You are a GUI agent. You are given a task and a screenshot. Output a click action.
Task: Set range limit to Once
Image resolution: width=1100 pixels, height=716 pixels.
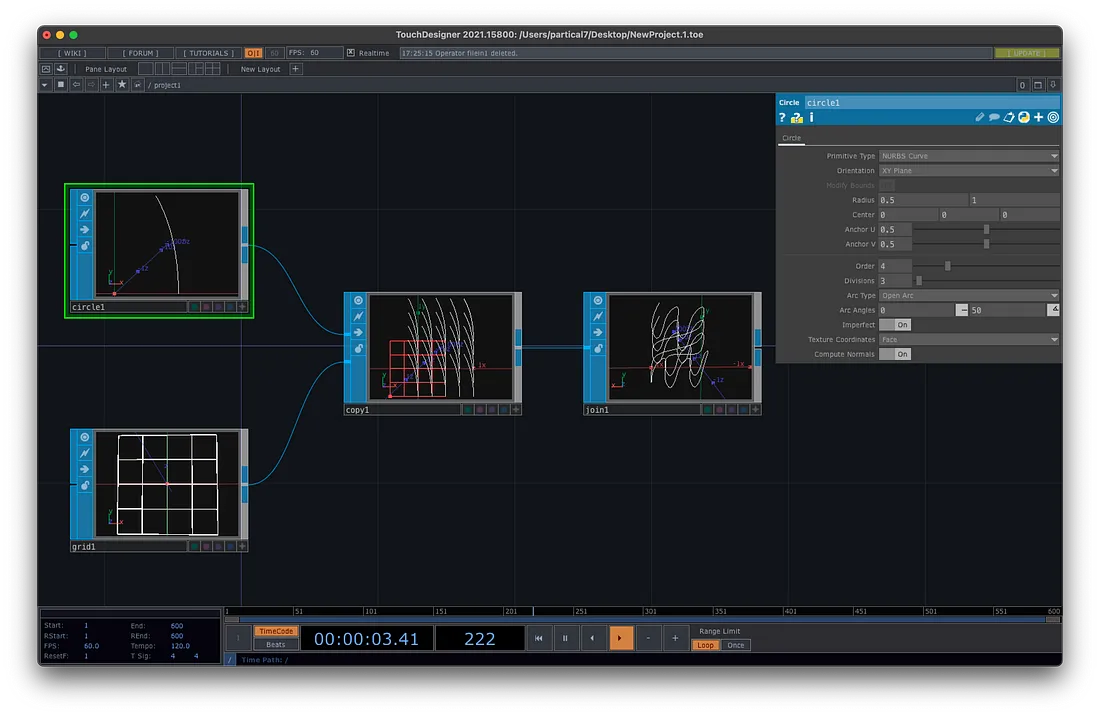pyautogui.click(x=736, y=645)
